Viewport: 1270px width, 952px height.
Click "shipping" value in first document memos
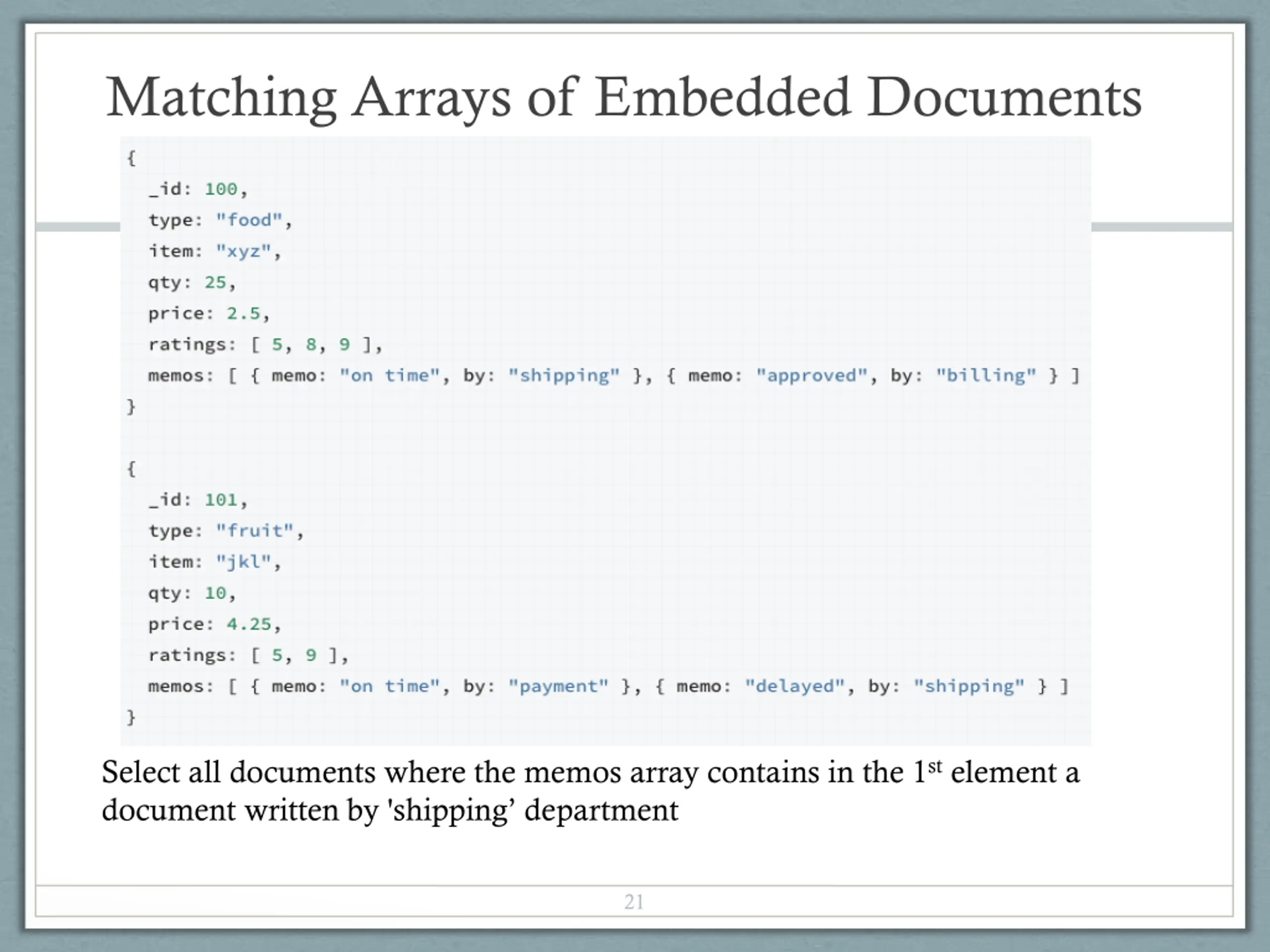point(564,375)
